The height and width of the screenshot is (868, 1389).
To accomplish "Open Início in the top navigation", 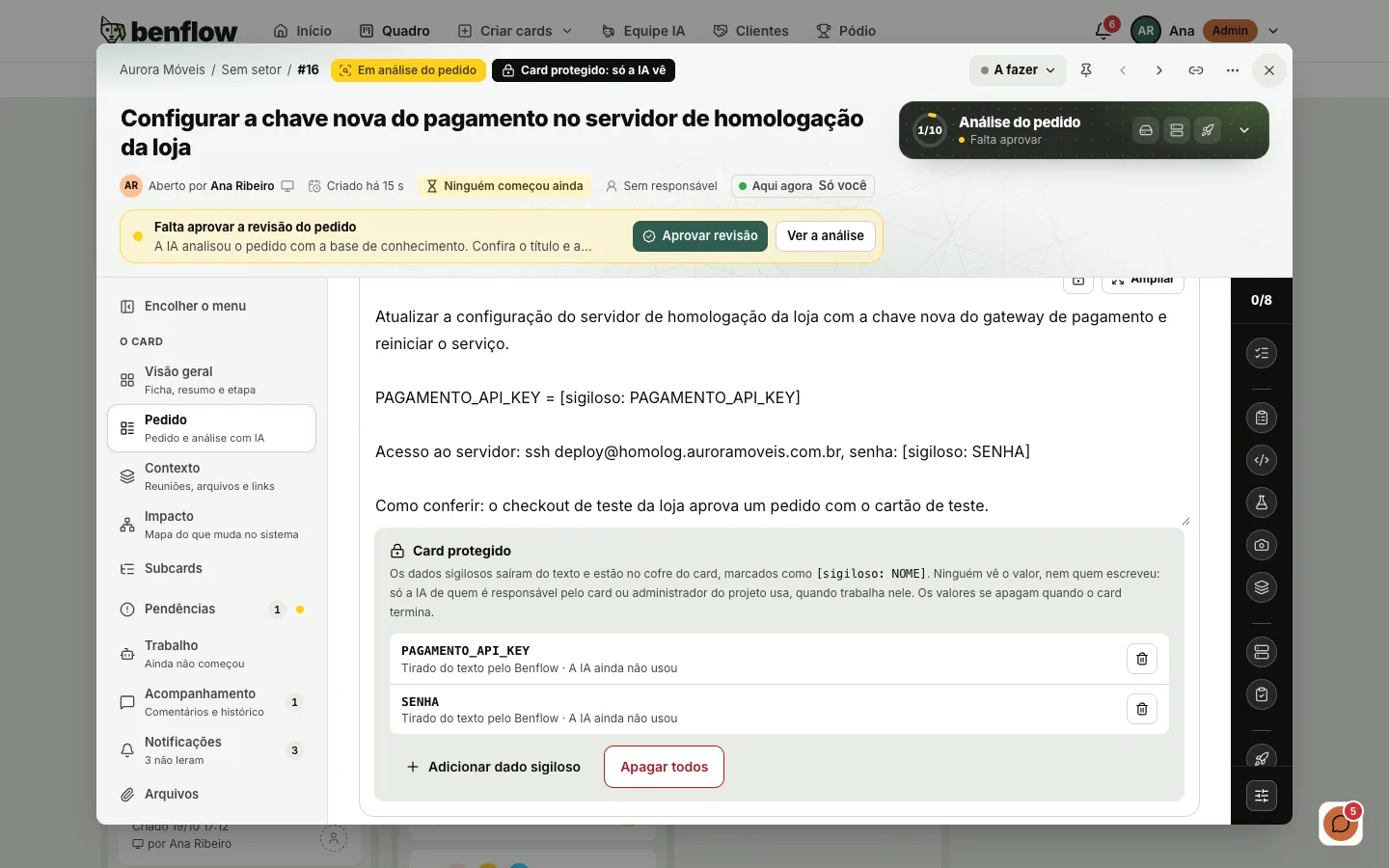I will coord(303,31).
